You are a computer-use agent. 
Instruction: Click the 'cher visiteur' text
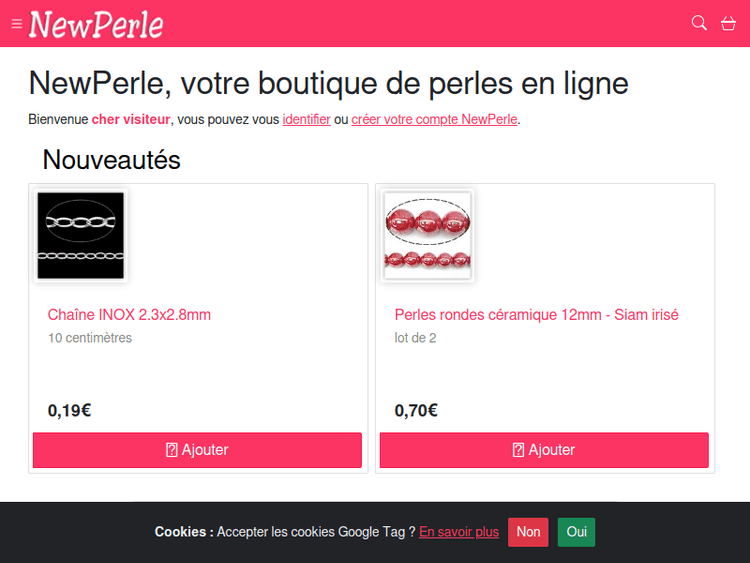point(131,120)
